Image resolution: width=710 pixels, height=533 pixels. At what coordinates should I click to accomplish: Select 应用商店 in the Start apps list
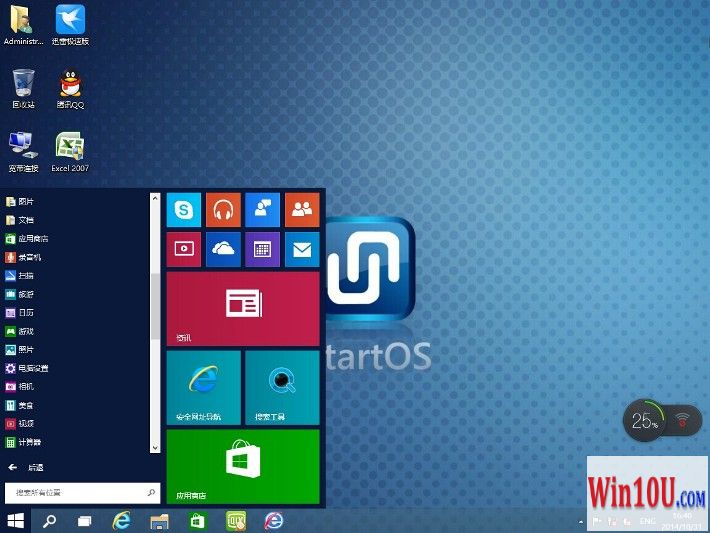coord(27,239)
